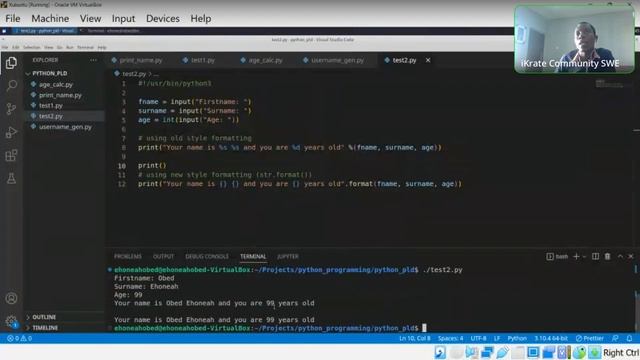Switch to the age_calc.py editor tab
640x360 pixels.
tap(262, 60)
